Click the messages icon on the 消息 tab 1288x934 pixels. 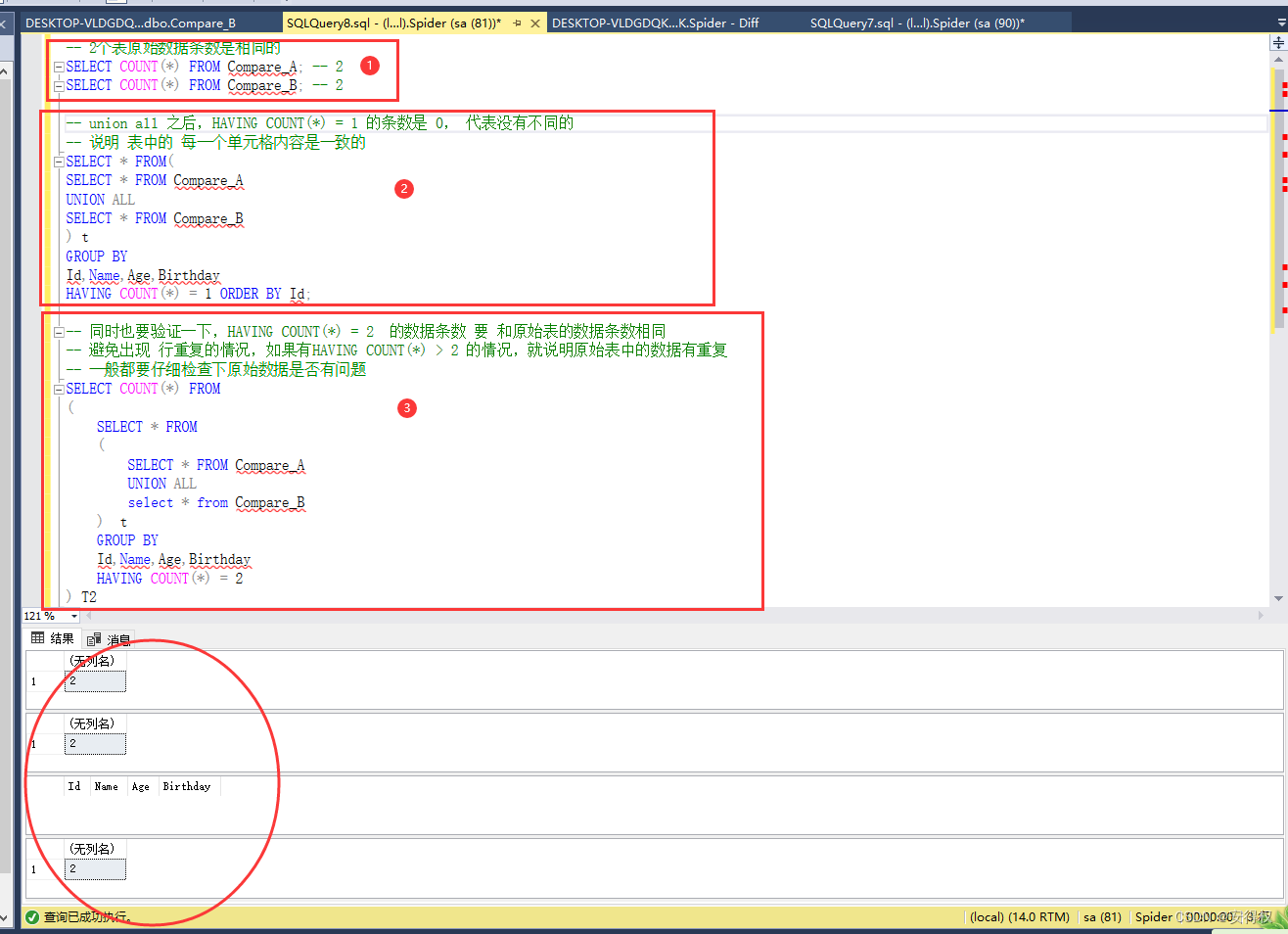[94, 639]
